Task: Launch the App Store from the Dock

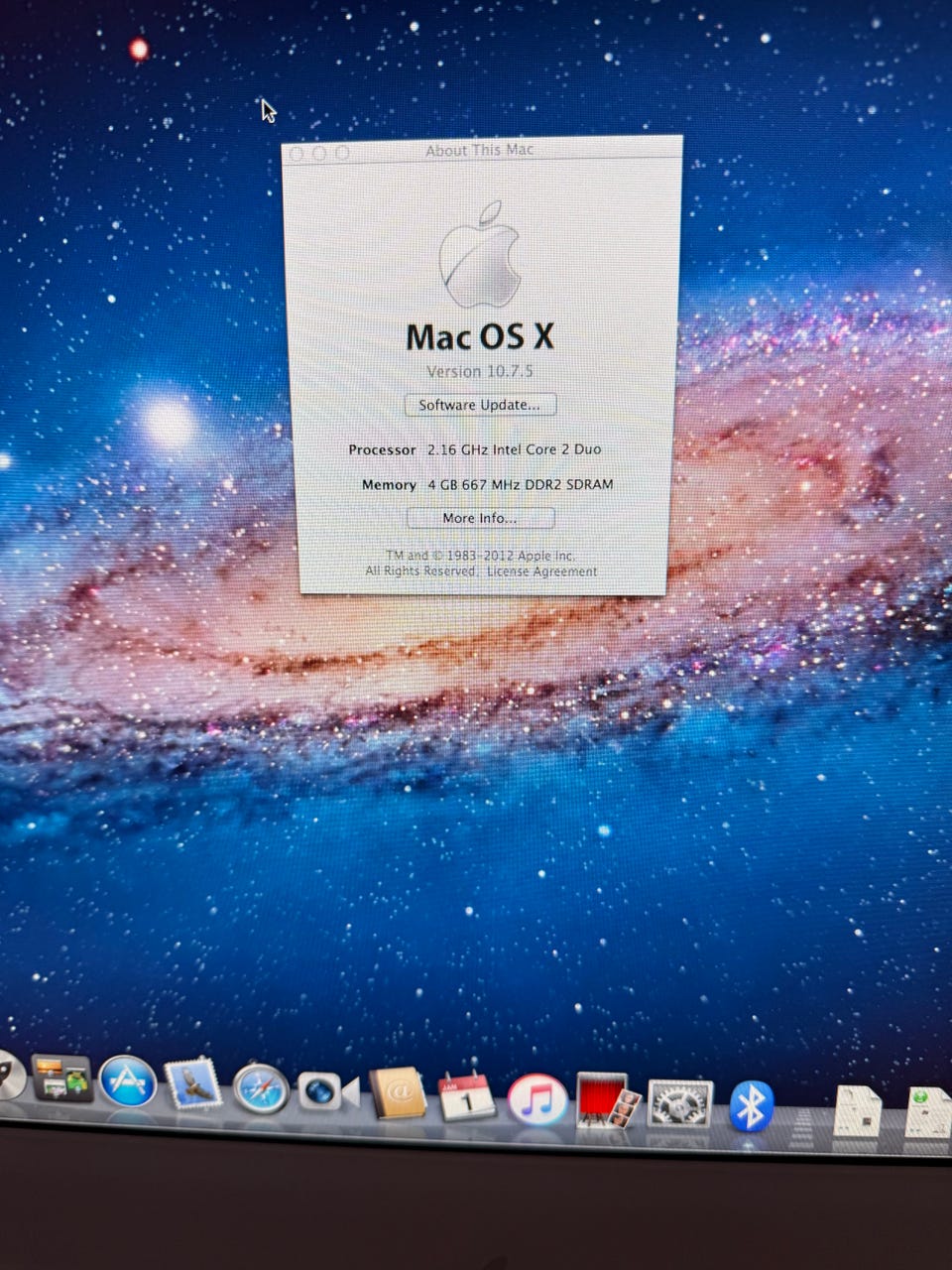Action: click(x=128, y=1081)
